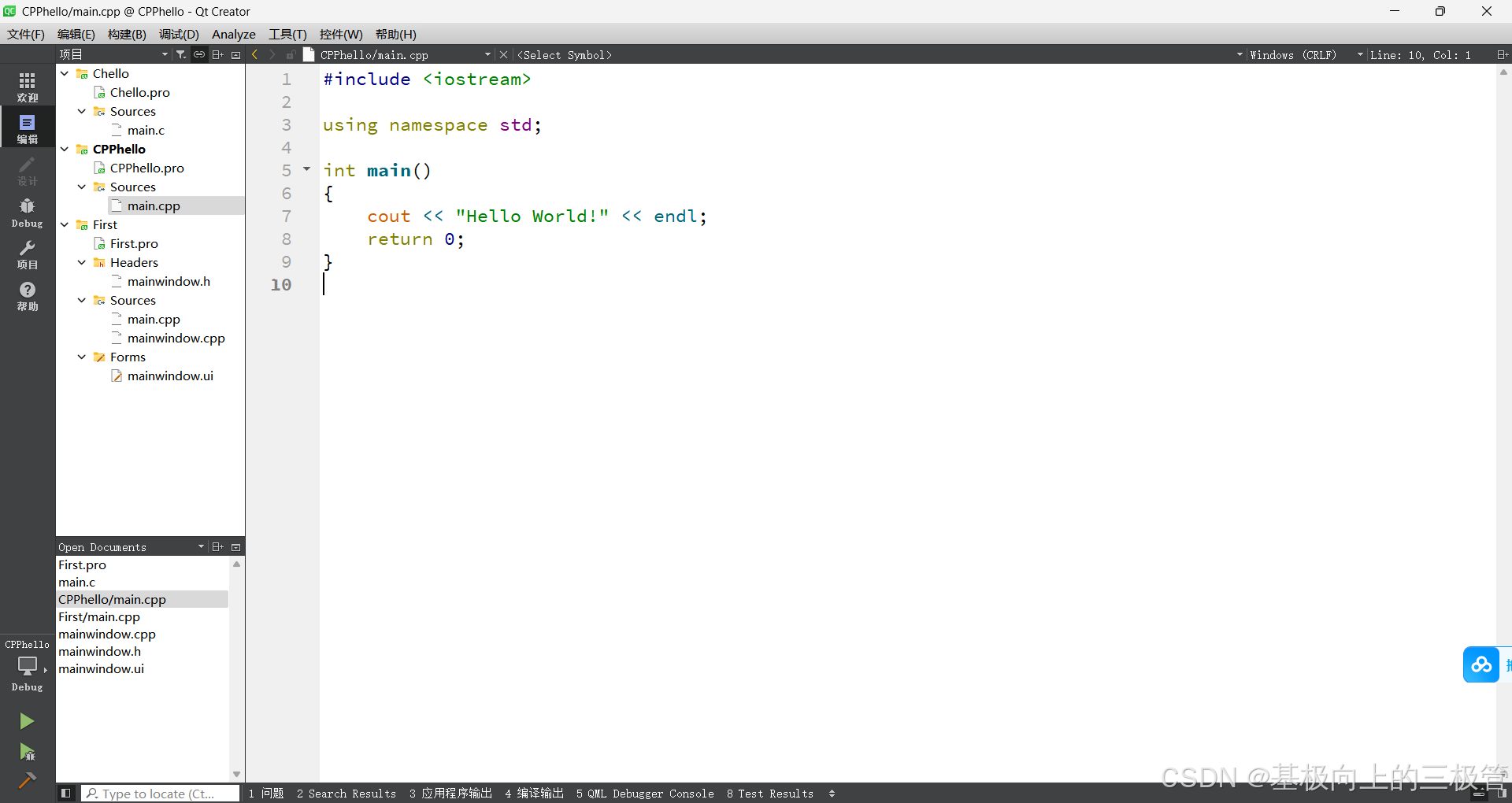Open the Welcome mode
Screen dimensions: 1512x803
coord(28,87)
